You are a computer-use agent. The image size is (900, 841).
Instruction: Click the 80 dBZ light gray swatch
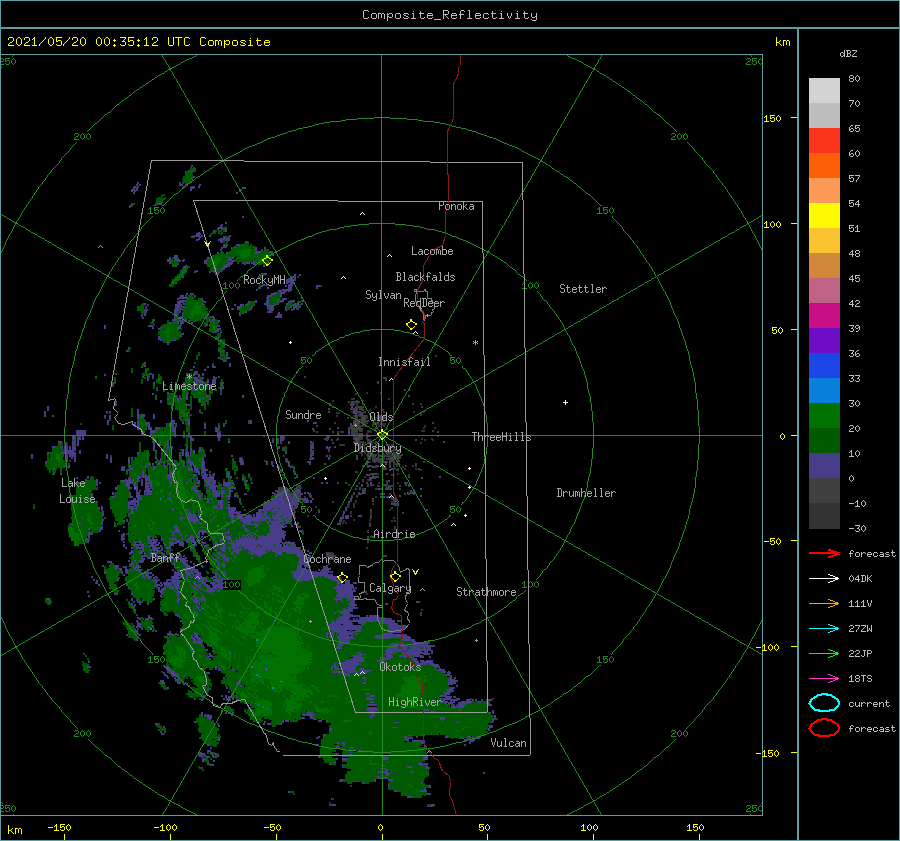pos(824,90)
